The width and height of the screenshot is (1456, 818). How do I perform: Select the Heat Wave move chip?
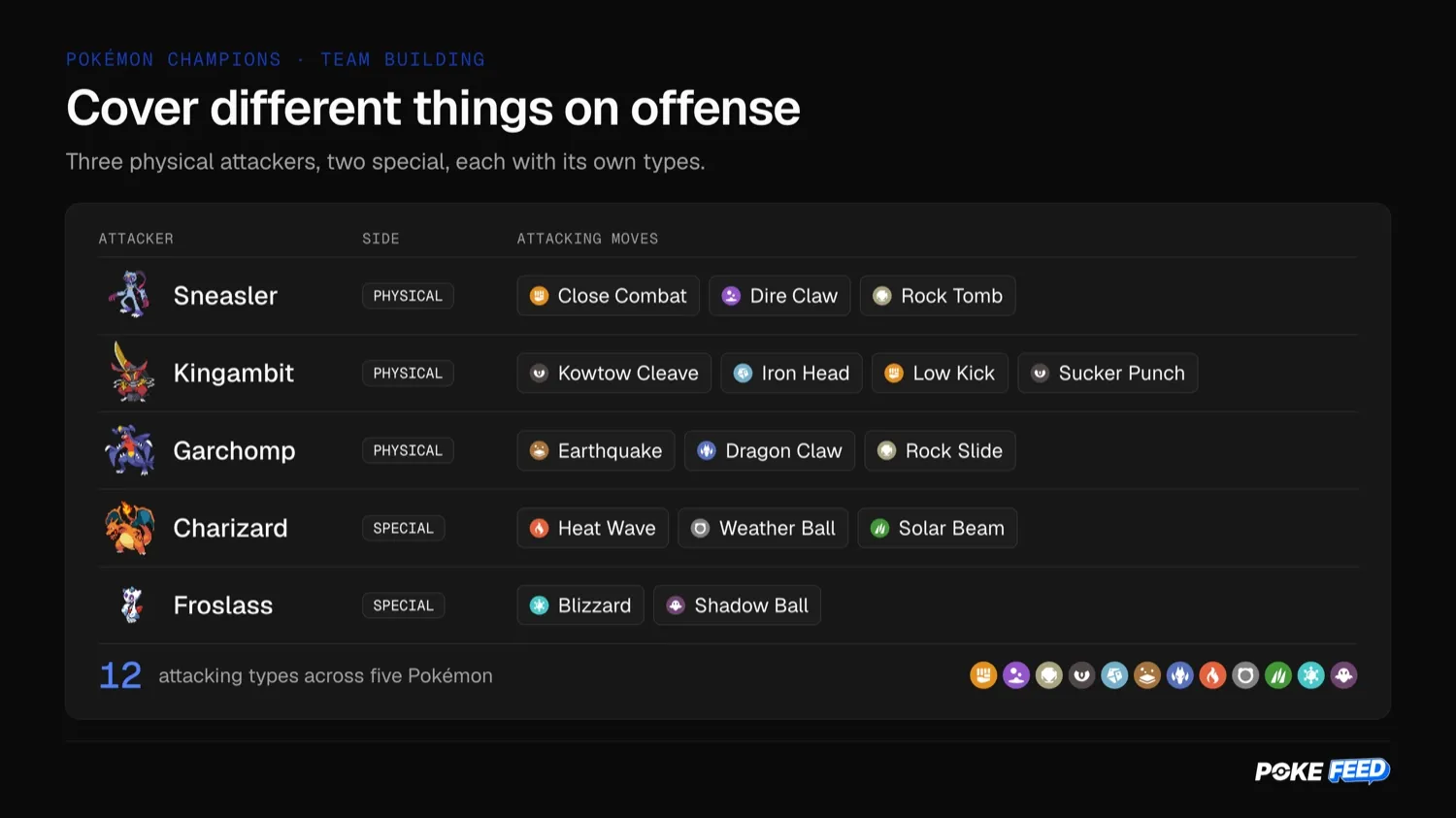pos(592,528)
